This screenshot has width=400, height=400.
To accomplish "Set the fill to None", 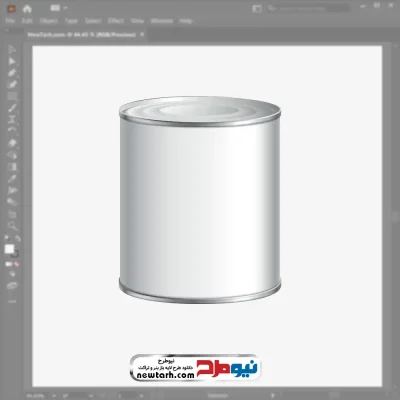I will click(16, 264).
